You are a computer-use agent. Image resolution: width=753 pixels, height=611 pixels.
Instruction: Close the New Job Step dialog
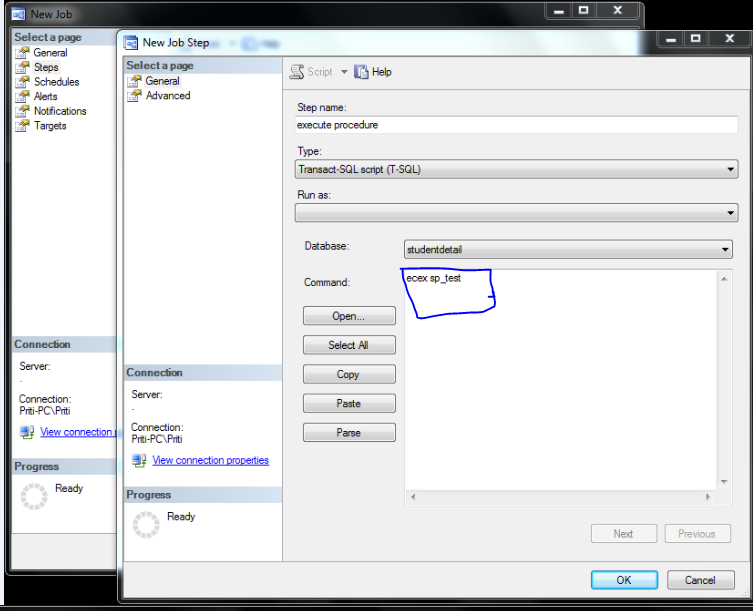click(x=729, y=38)
